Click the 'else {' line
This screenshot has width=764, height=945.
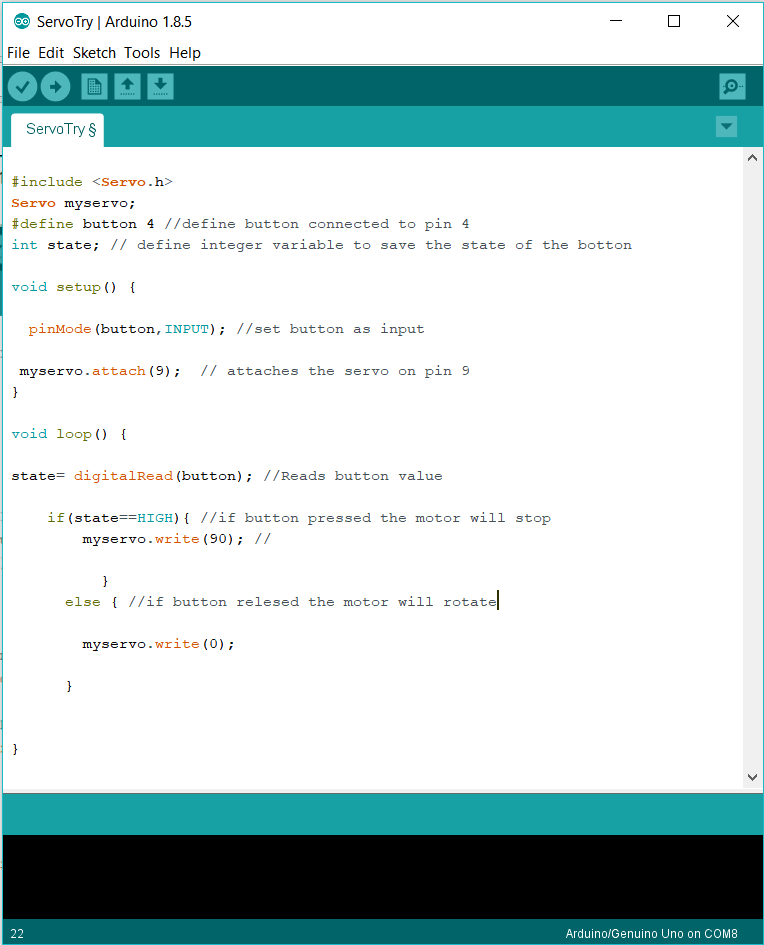click(x=281, y=602)
